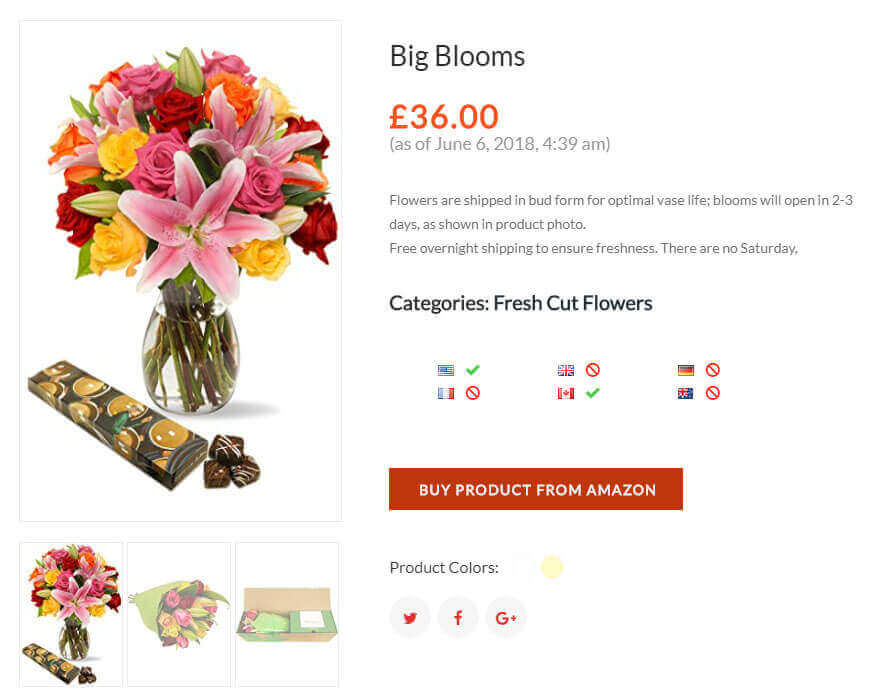Share product on Facebook icon
874x699 pixels.
point(458,617)
